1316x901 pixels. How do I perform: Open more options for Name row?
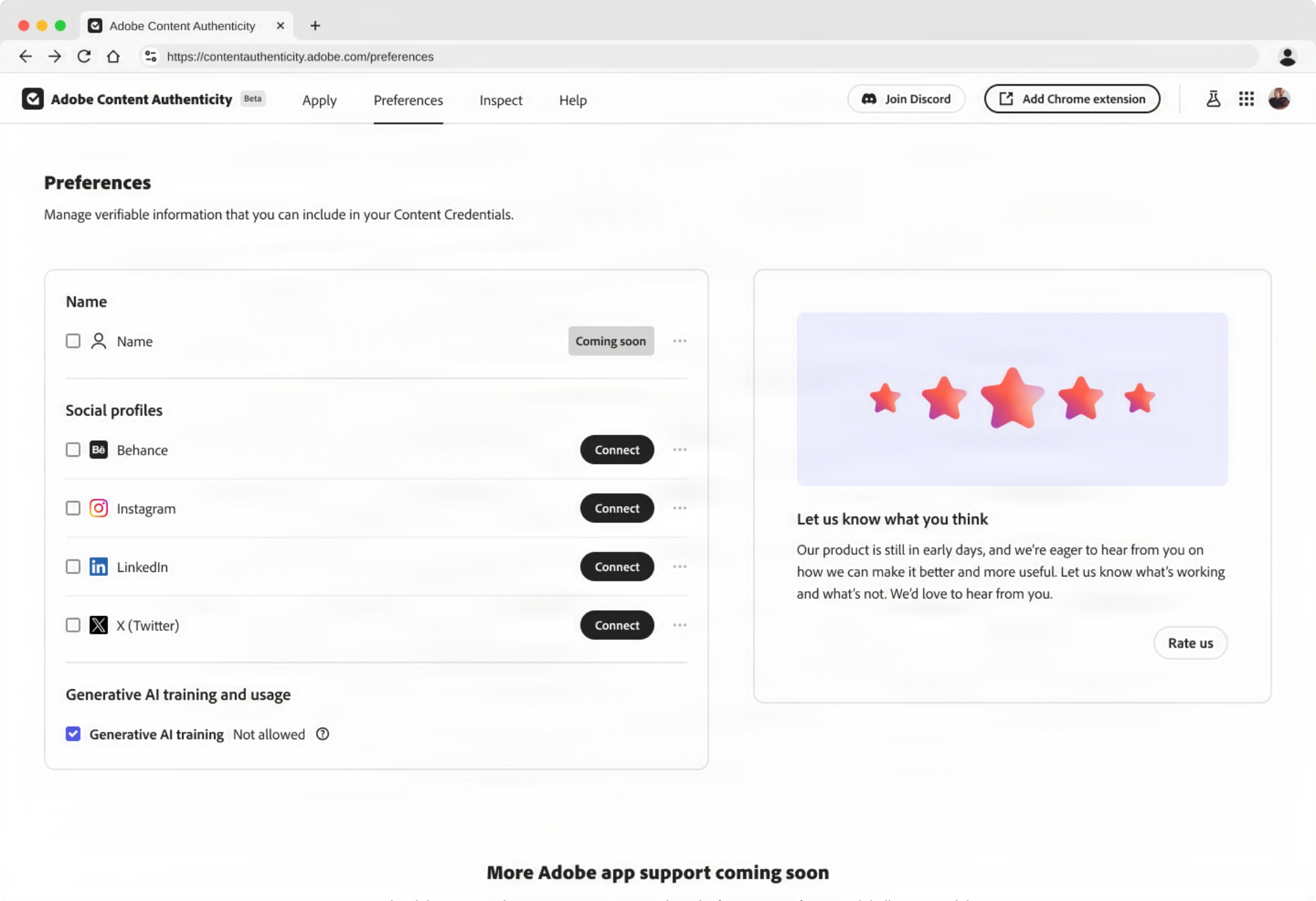(x=680, y=341)
